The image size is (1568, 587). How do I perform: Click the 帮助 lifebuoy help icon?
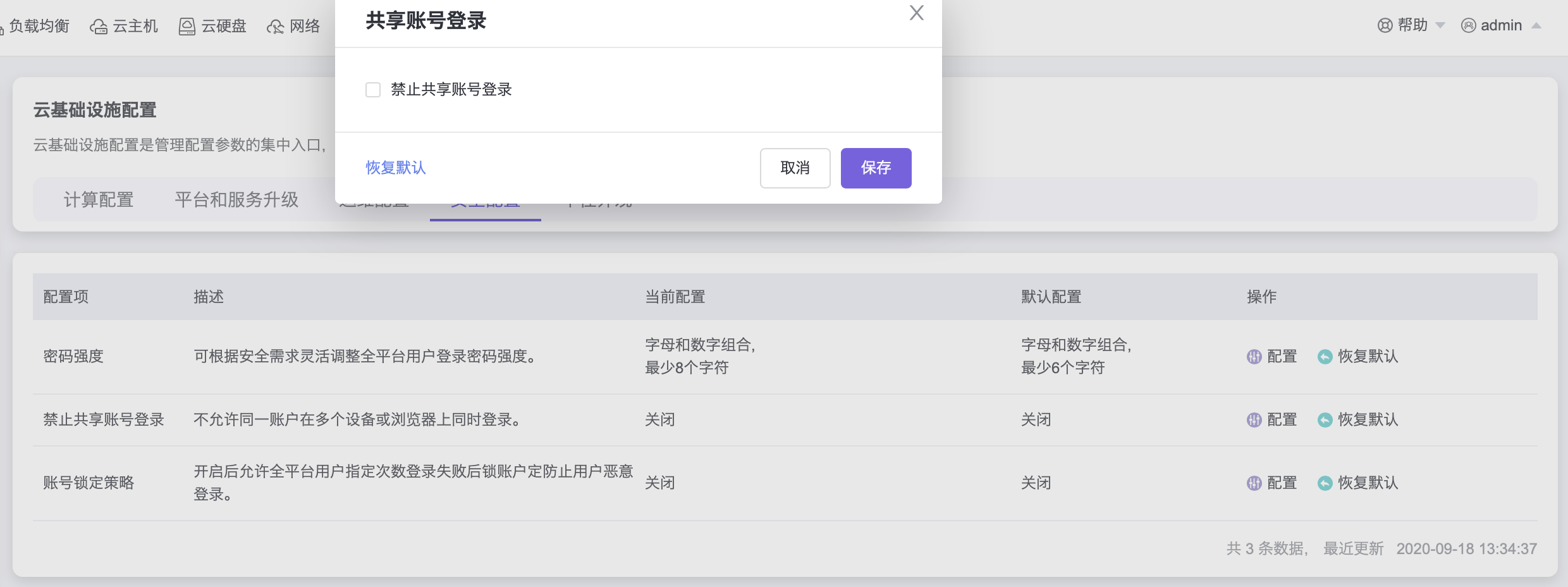(1385, 25)
